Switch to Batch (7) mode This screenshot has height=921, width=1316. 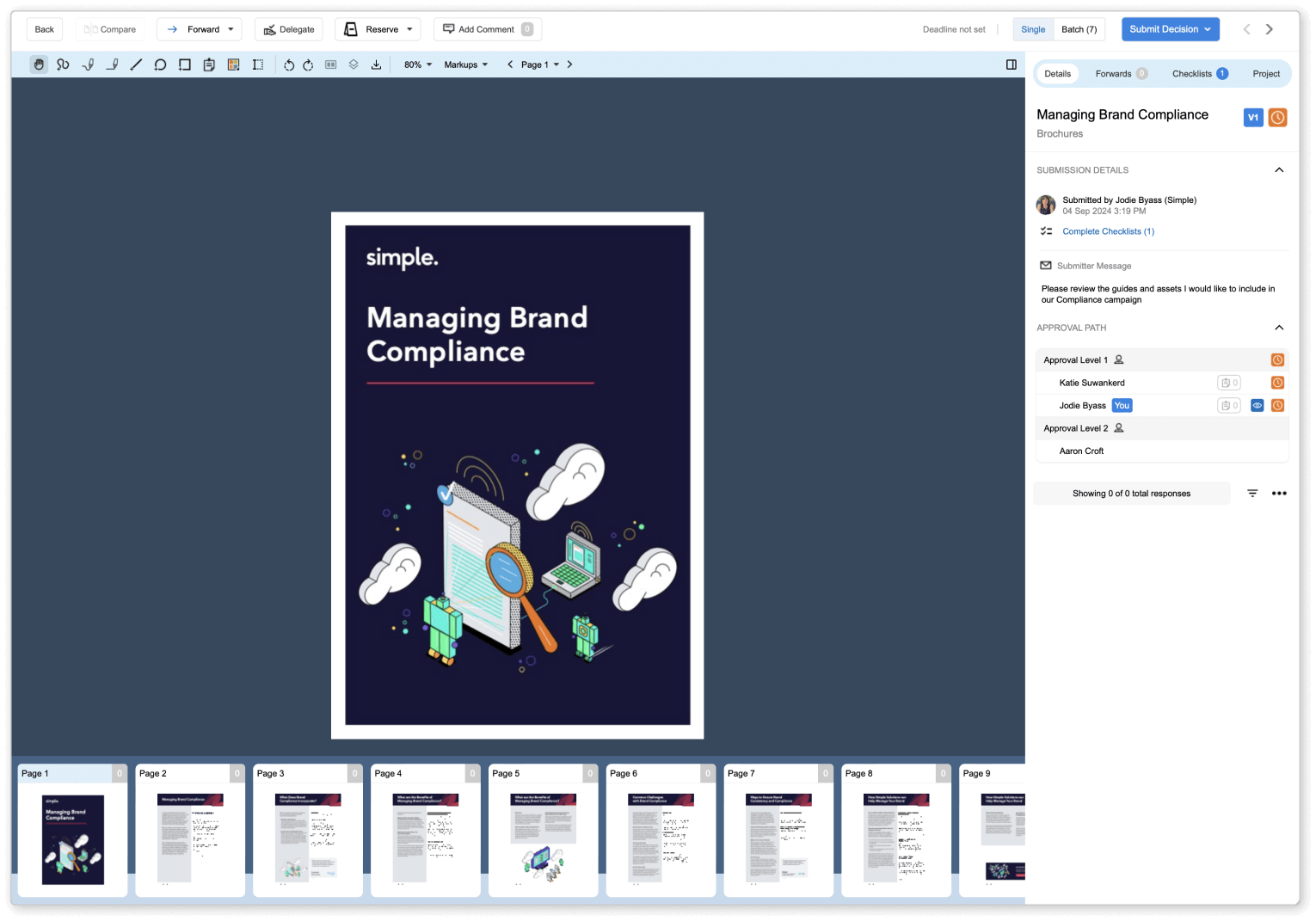[x=1079, y=29]
